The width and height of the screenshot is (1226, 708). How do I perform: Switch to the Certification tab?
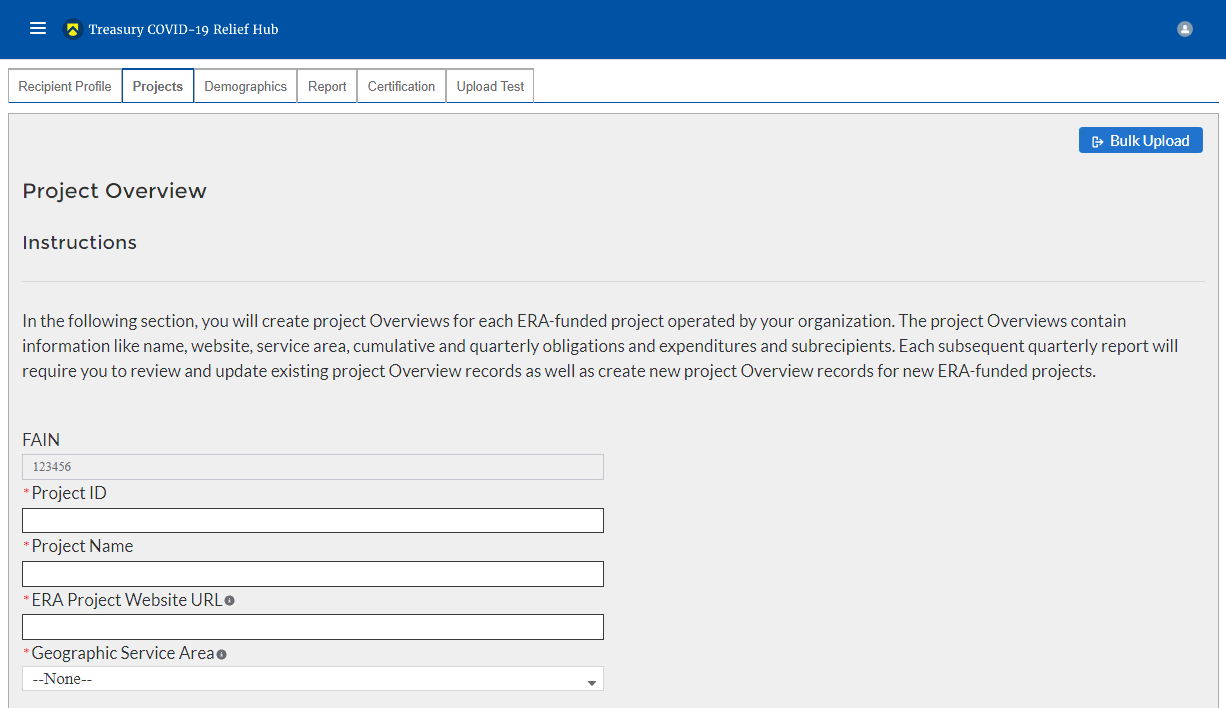[401, 86]
